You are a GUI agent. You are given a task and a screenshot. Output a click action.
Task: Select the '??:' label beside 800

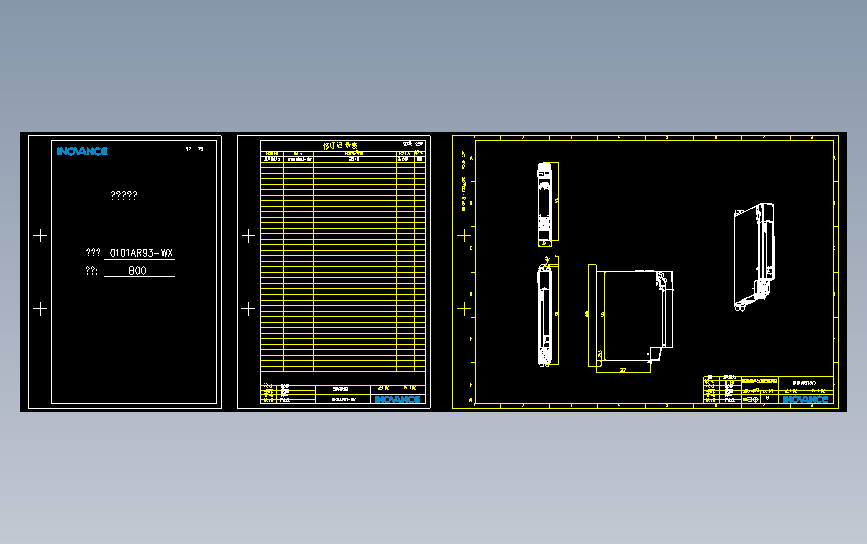(x=91, y=270)
